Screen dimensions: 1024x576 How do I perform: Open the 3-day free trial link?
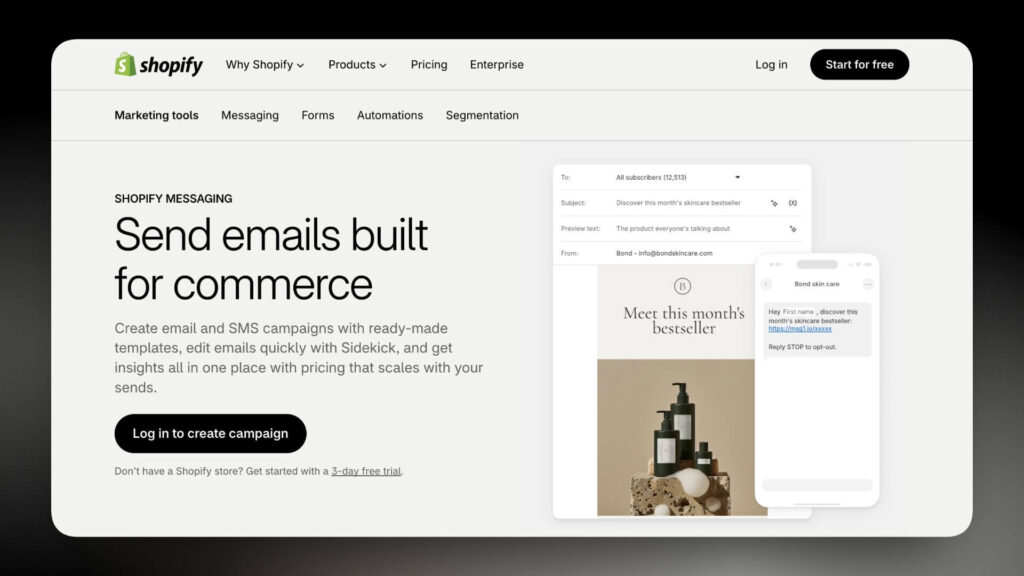click(366, 471)
